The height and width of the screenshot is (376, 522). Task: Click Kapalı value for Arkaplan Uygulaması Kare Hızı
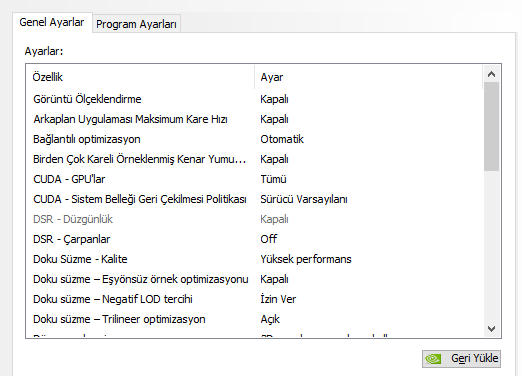coord(274,119)
